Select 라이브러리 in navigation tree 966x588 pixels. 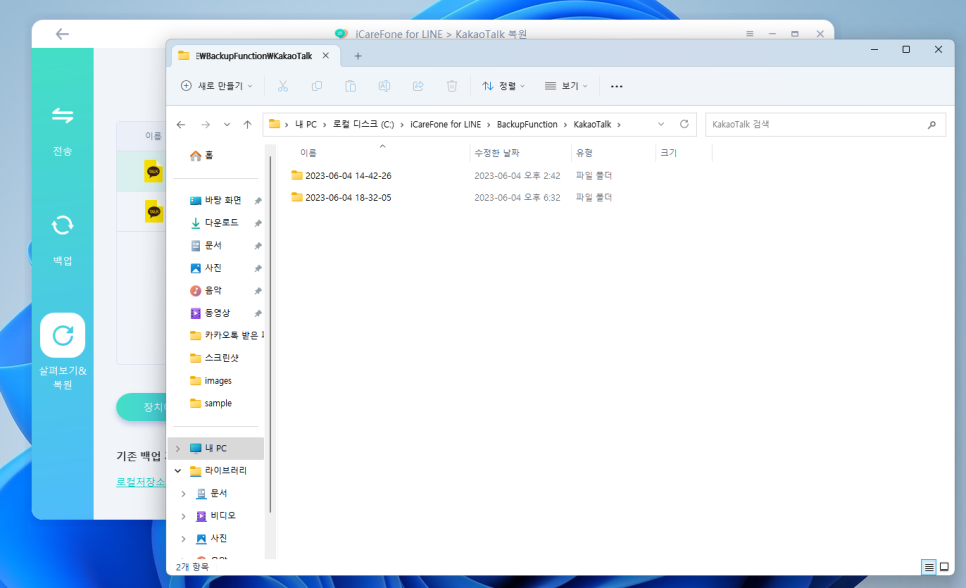coord(219,471)
